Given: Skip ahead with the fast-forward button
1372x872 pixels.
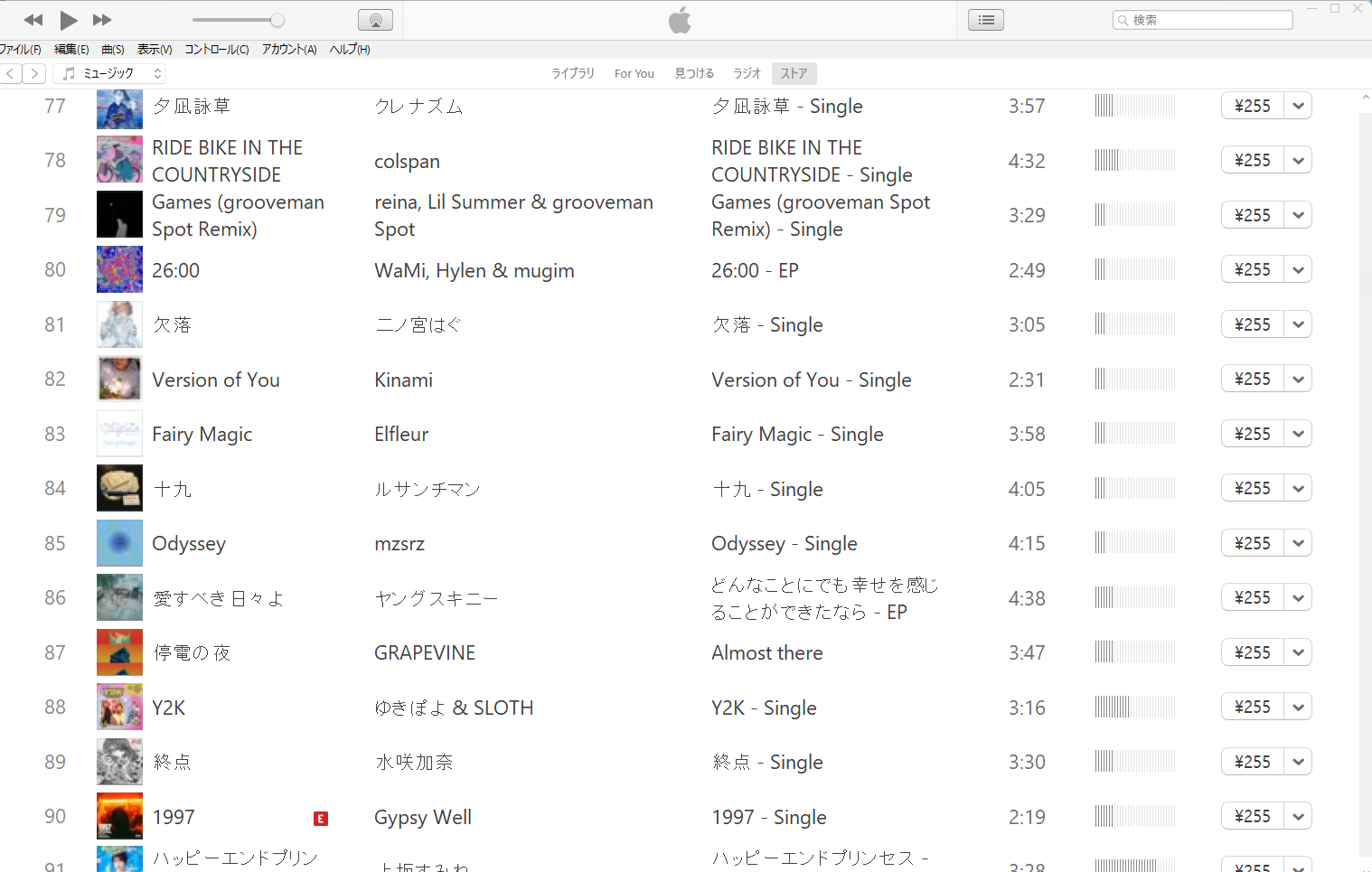Looking at the screenshot, I should 102,20.
